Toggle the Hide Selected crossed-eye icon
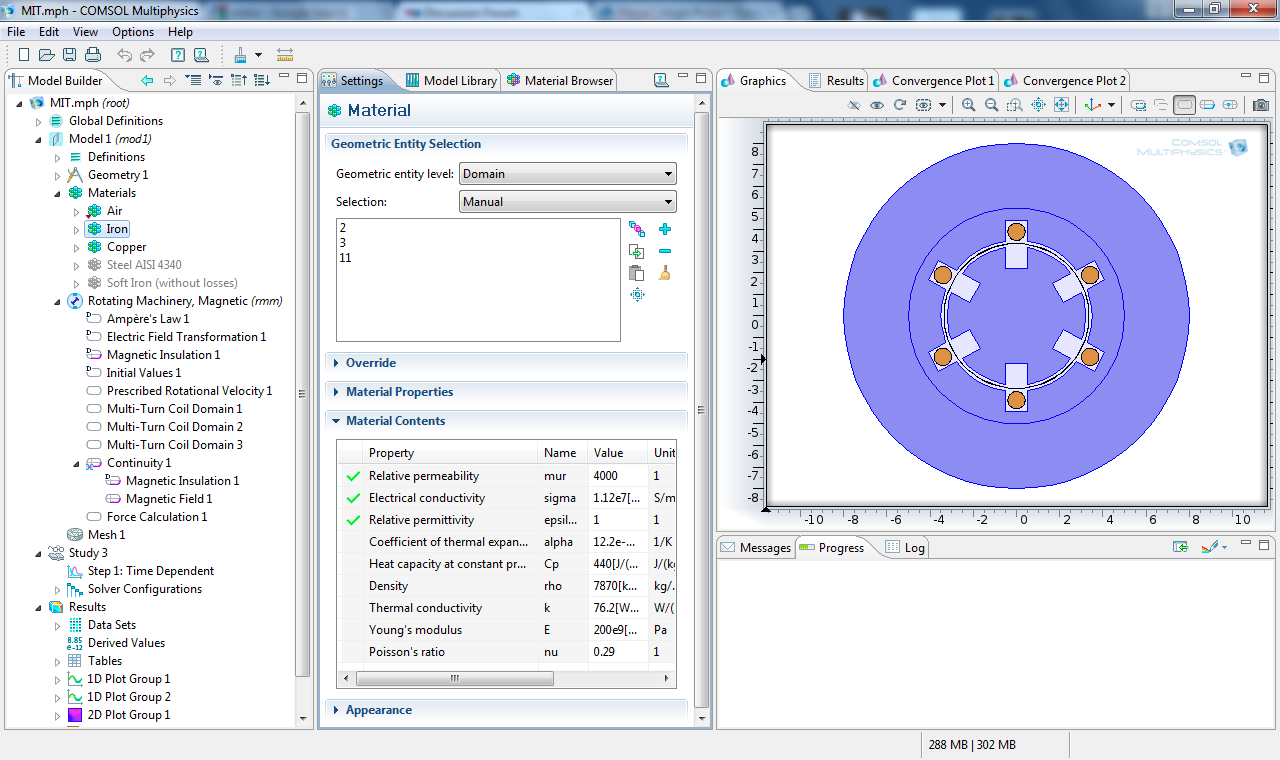Screen dimensions: 1280x760 [x=854, y=105]
